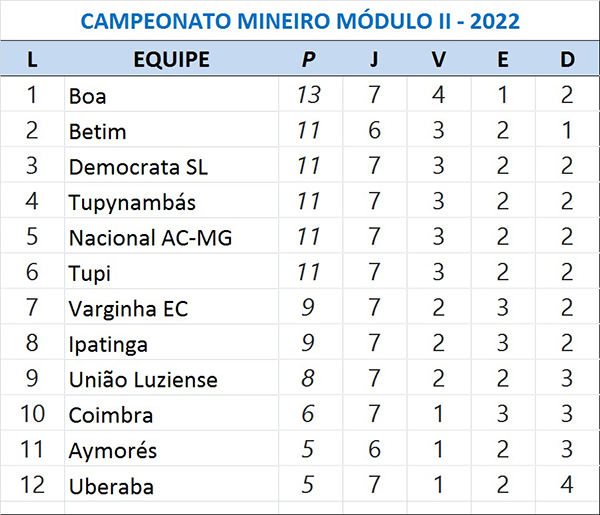Select the points cell in Coimbra's row
Screen dimensions: 600x515
click(309, 415)
